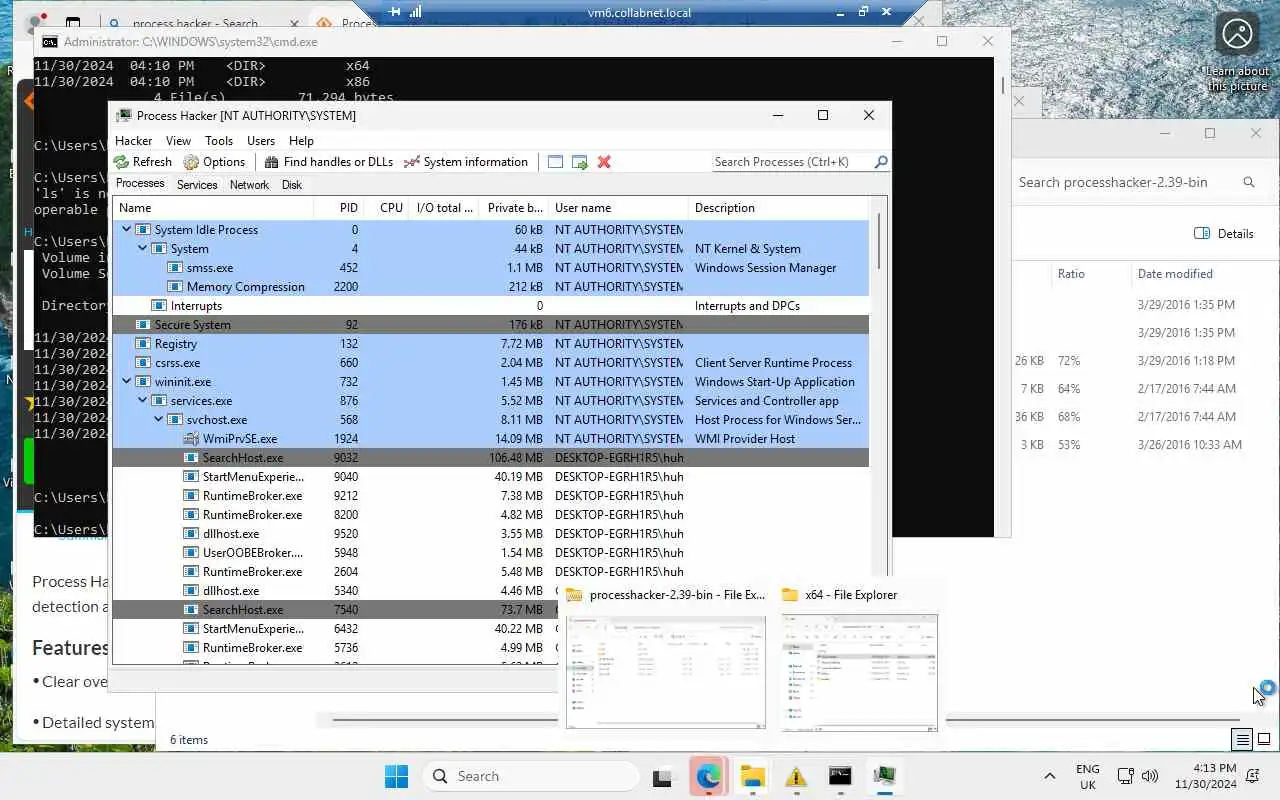
Task: Open Find handles or DLLs
Action: tap(328, 162)
